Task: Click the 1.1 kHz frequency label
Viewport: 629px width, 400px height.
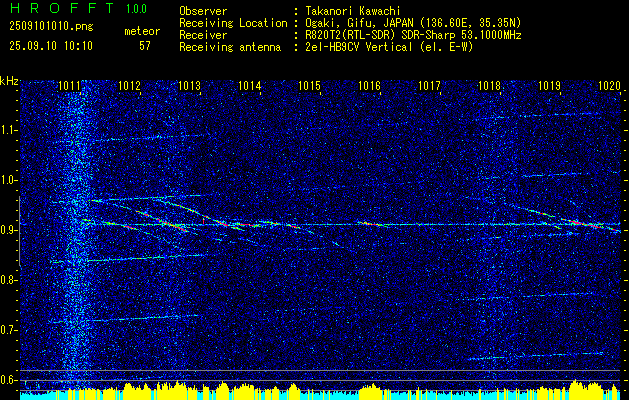Action: (x=9, y=130)
